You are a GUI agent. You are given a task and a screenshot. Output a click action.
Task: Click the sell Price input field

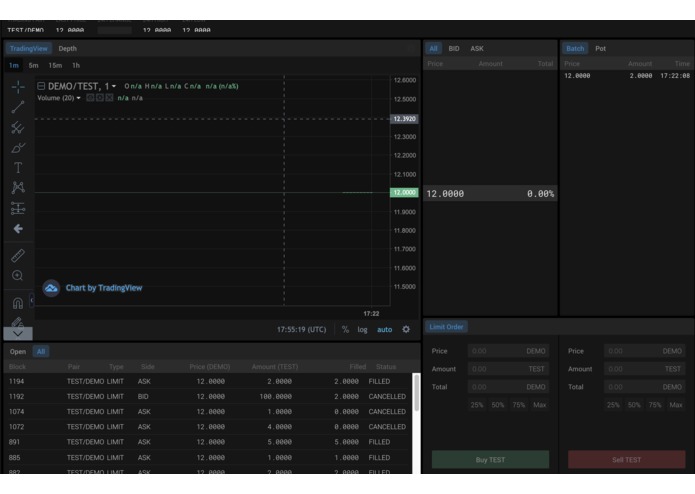point(645,351)
